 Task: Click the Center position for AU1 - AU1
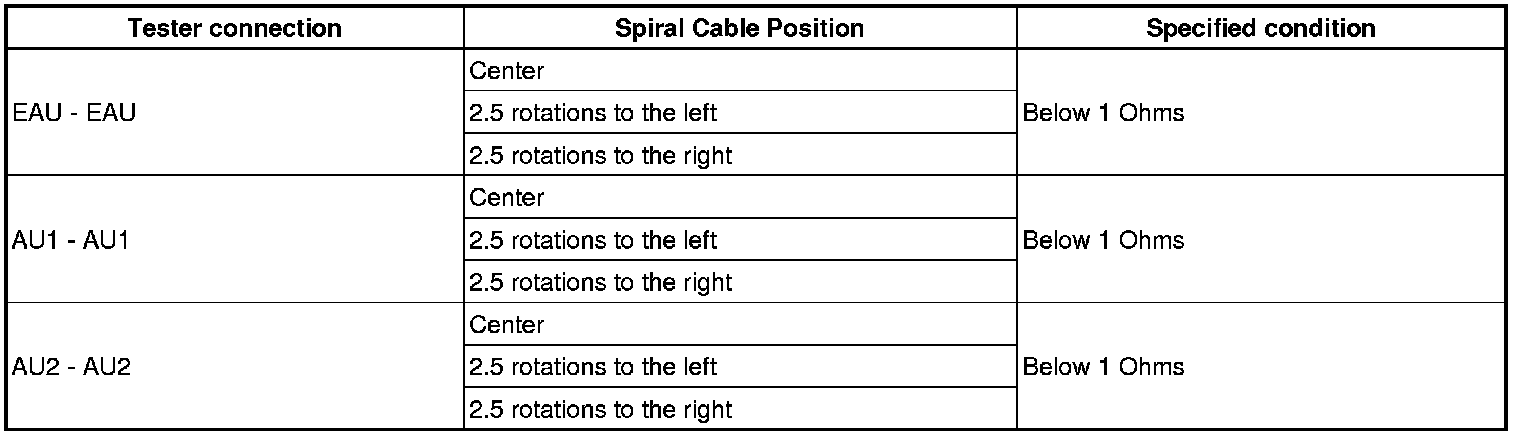tap(507, 198)
